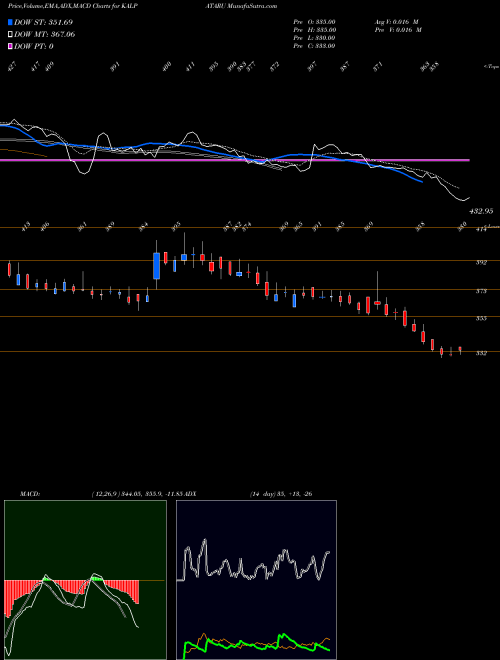Click the 373 price axis label
Screen dimensions: 500x660
(x=481, y=291)
